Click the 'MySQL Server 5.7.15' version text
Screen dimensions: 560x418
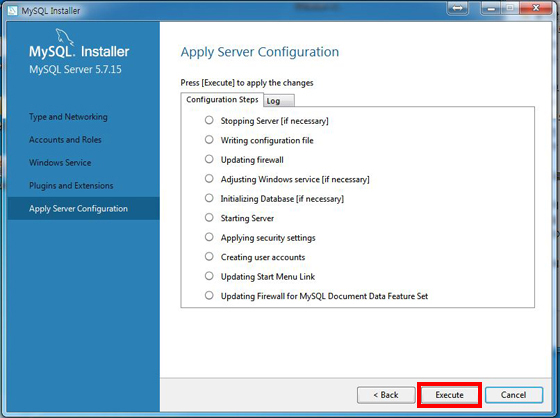tap(75, 69)
